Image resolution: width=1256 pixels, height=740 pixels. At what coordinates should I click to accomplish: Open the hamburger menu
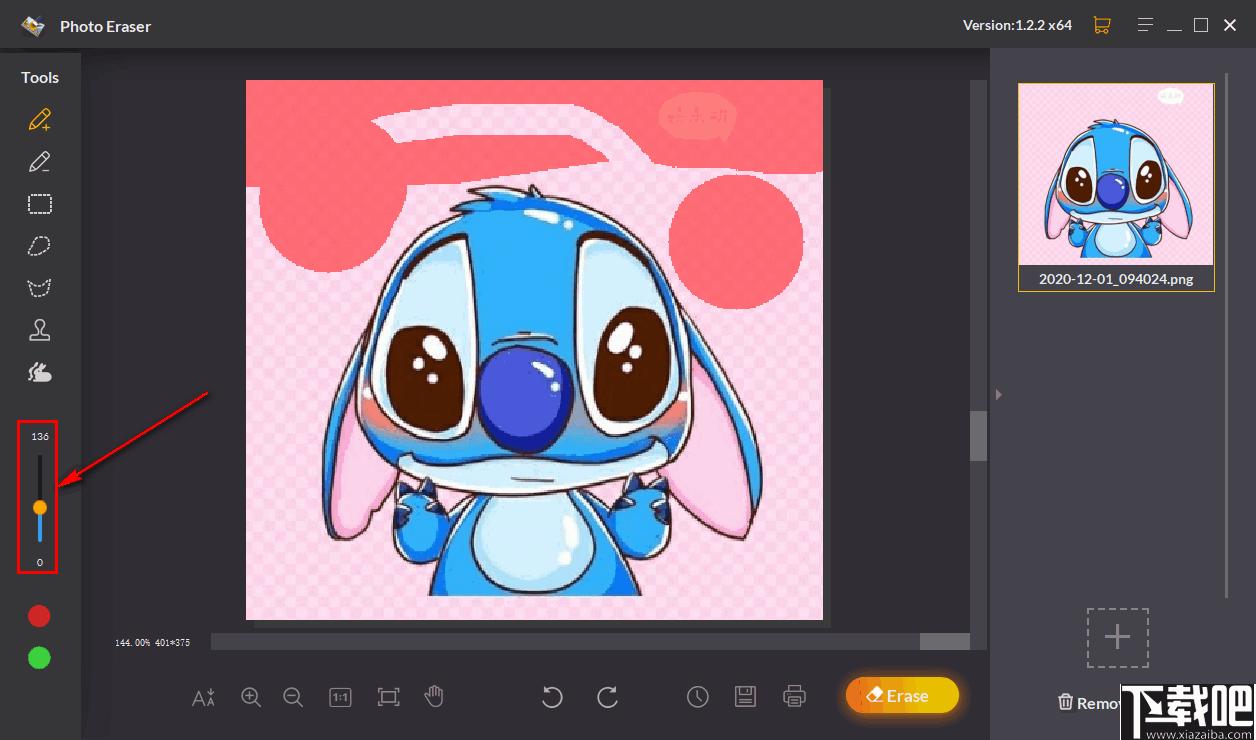point(1145,25)
